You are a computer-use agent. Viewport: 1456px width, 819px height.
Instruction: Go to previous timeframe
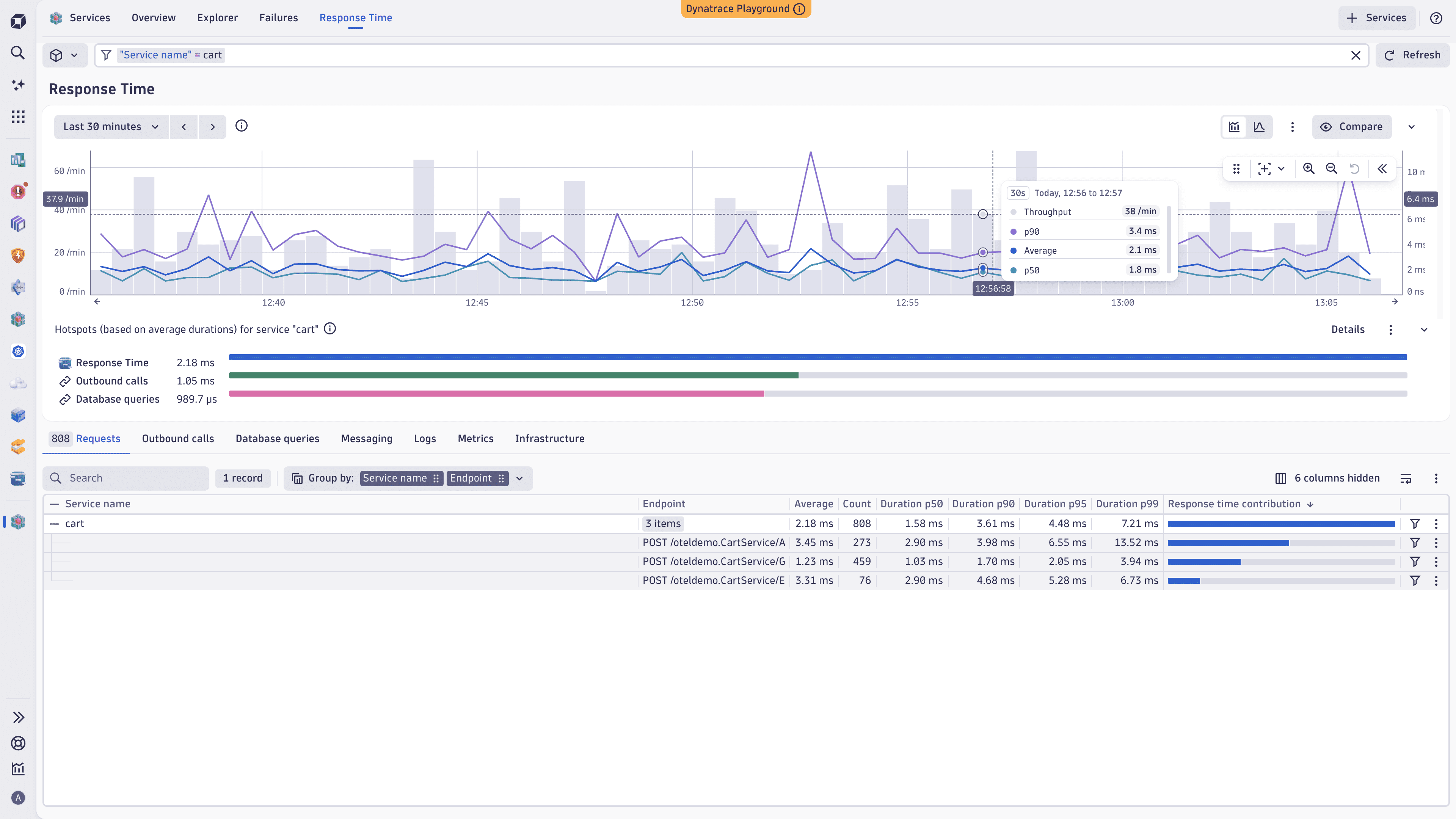tap(184, 127)
